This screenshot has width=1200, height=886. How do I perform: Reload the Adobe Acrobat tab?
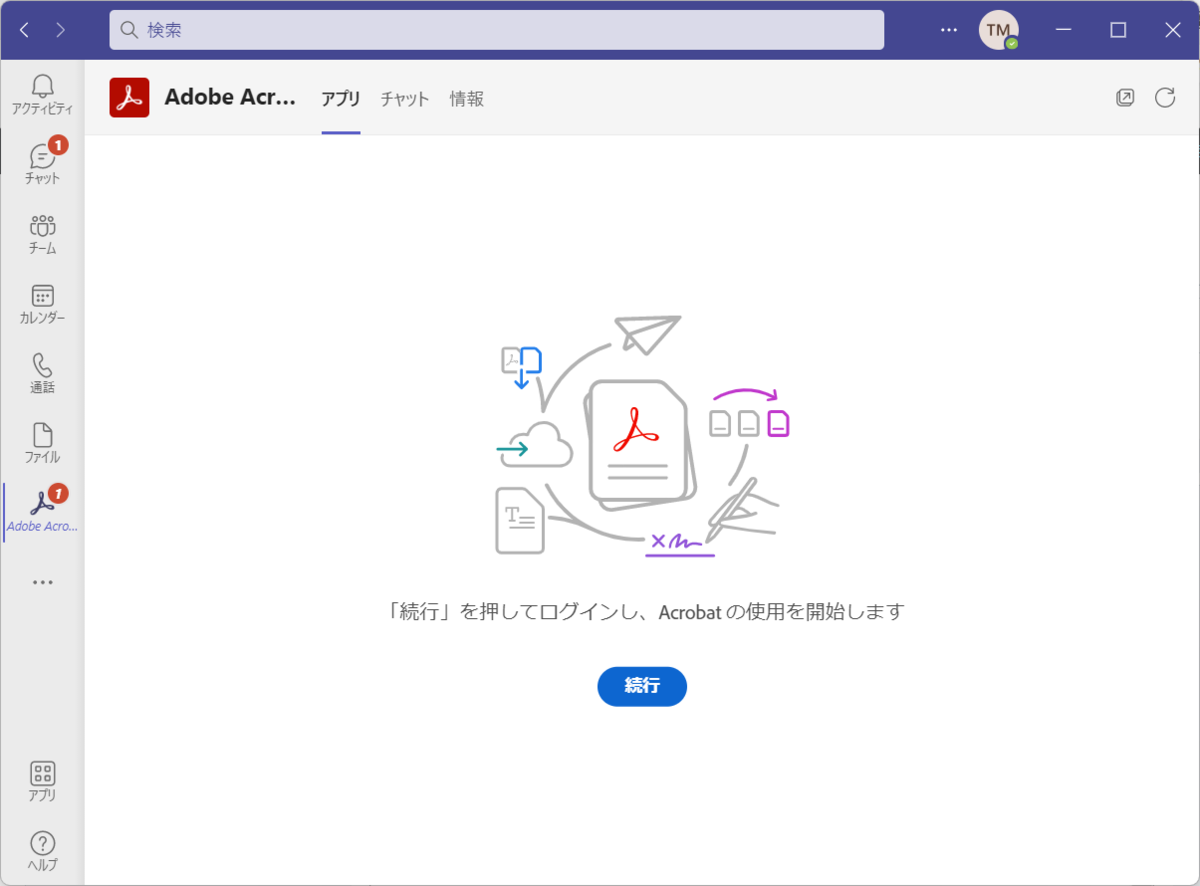click(x=1165, y=98)
